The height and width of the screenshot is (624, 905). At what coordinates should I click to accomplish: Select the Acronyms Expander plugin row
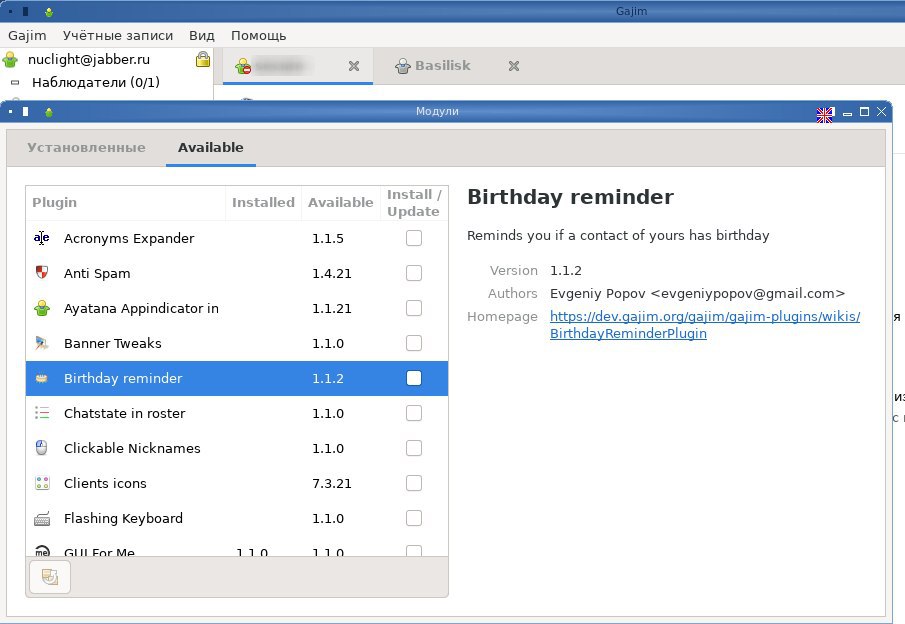coord(237,238)
